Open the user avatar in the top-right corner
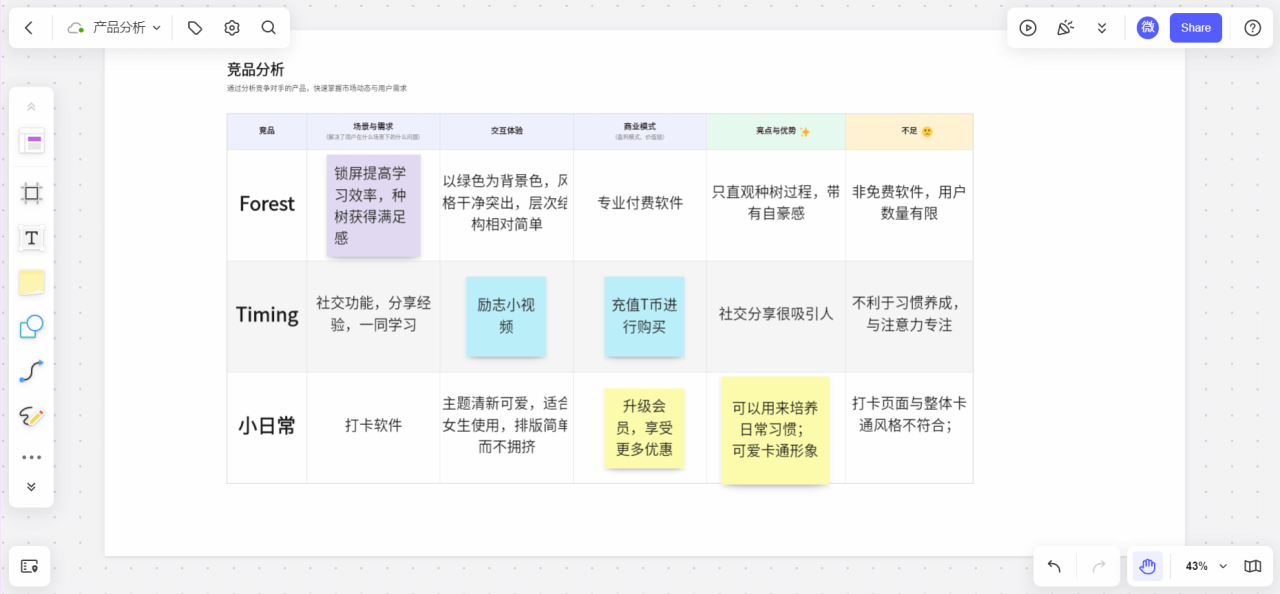 pyautogui.click(x=1148, y=28)
